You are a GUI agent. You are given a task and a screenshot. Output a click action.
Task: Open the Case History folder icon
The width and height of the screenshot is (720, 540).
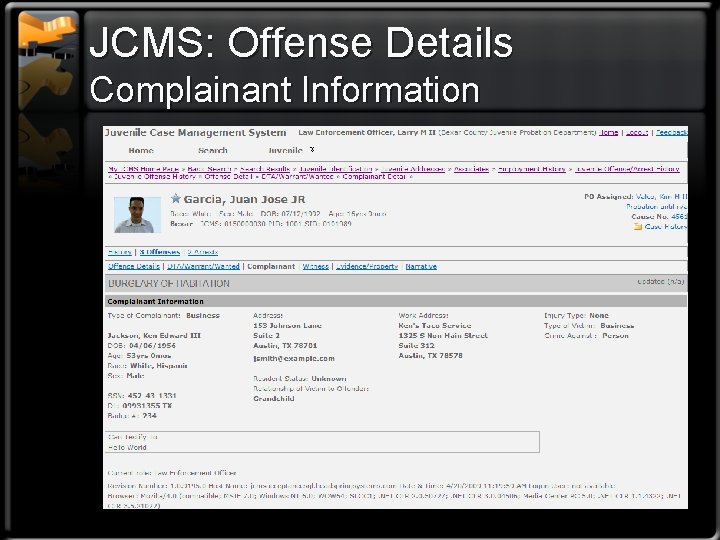[x=638, y=226]
